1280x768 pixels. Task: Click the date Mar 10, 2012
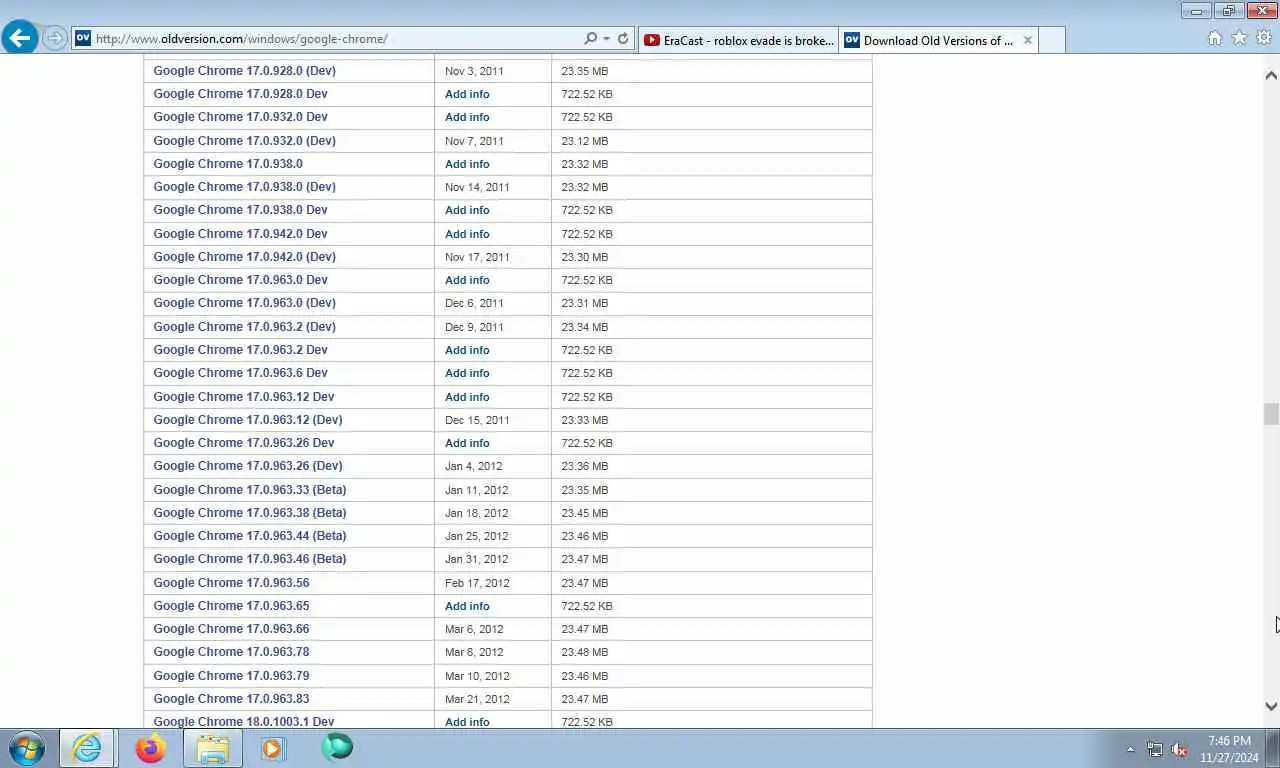pyautogui.click(x=477, y=676)
